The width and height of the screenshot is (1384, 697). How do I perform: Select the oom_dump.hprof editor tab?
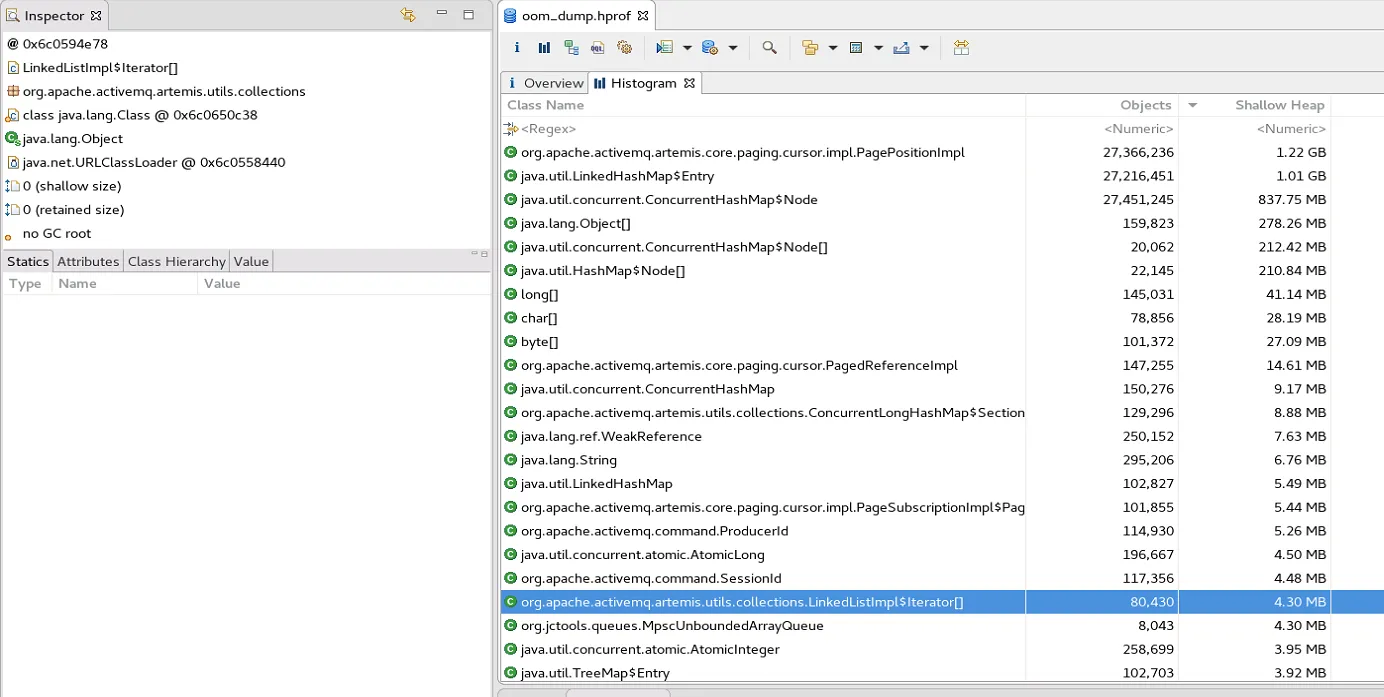point(575,16)
